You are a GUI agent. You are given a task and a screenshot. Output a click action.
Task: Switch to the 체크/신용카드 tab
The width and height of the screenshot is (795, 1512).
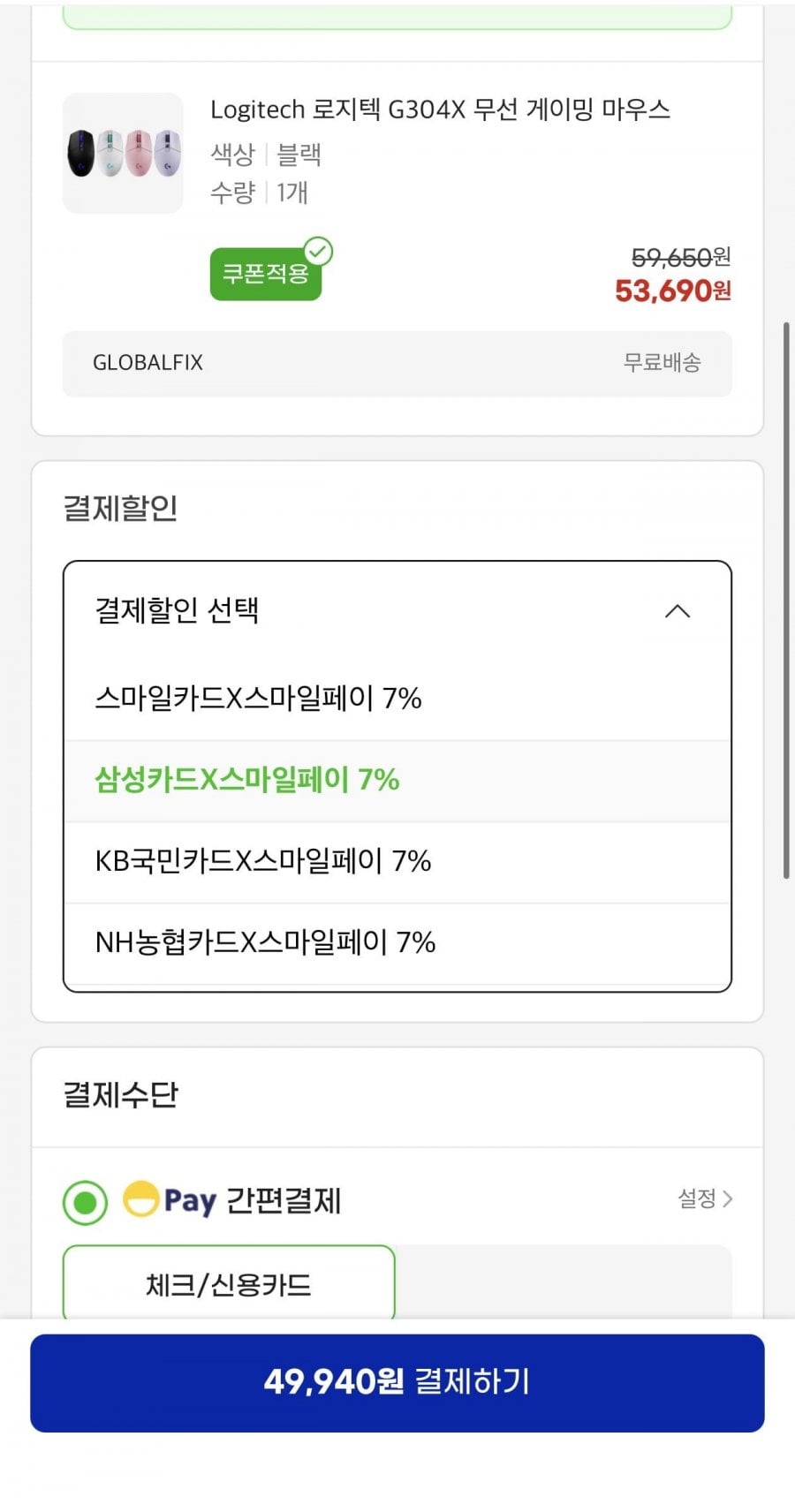point(229,1285)
